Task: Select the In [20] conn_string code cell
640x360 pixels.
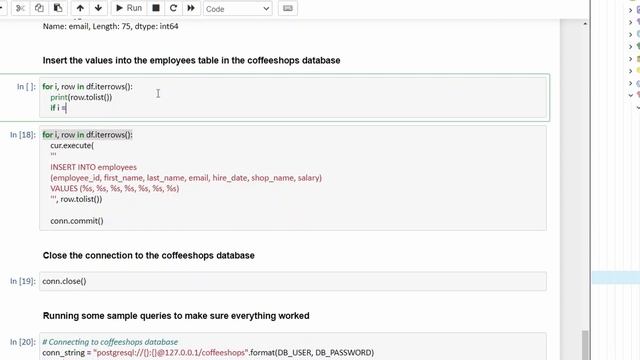Action: tap(293, 347)
